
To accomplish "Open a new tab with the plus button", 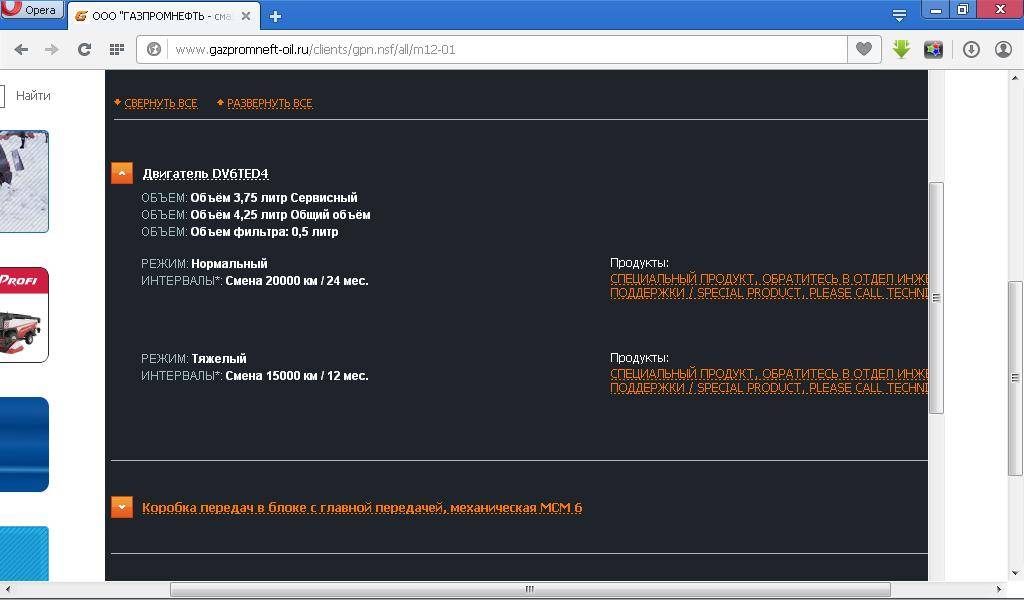I will [x=275, y=16].
